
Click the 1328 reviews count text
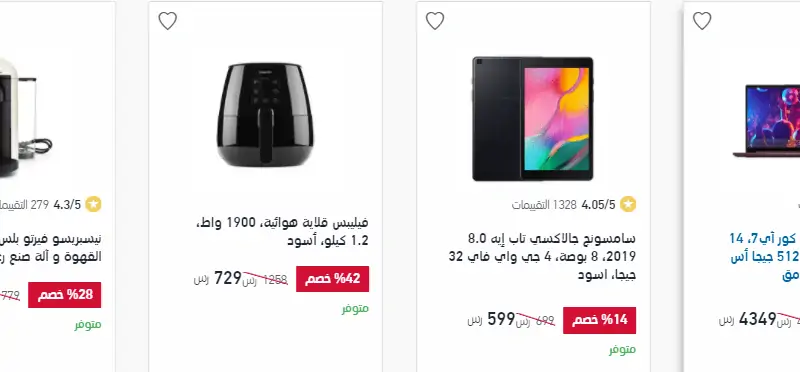(544, 205)
